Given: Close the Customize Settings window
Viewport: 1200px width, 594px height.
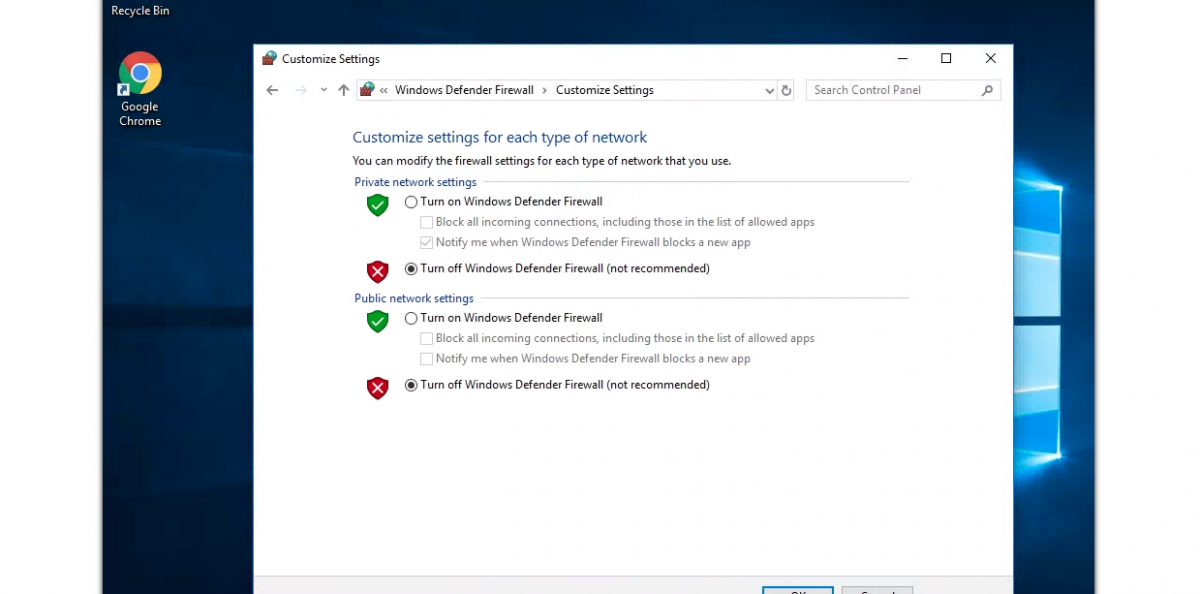Looking at the screenshot, I should pyautogui.click(x=990, y=58).
